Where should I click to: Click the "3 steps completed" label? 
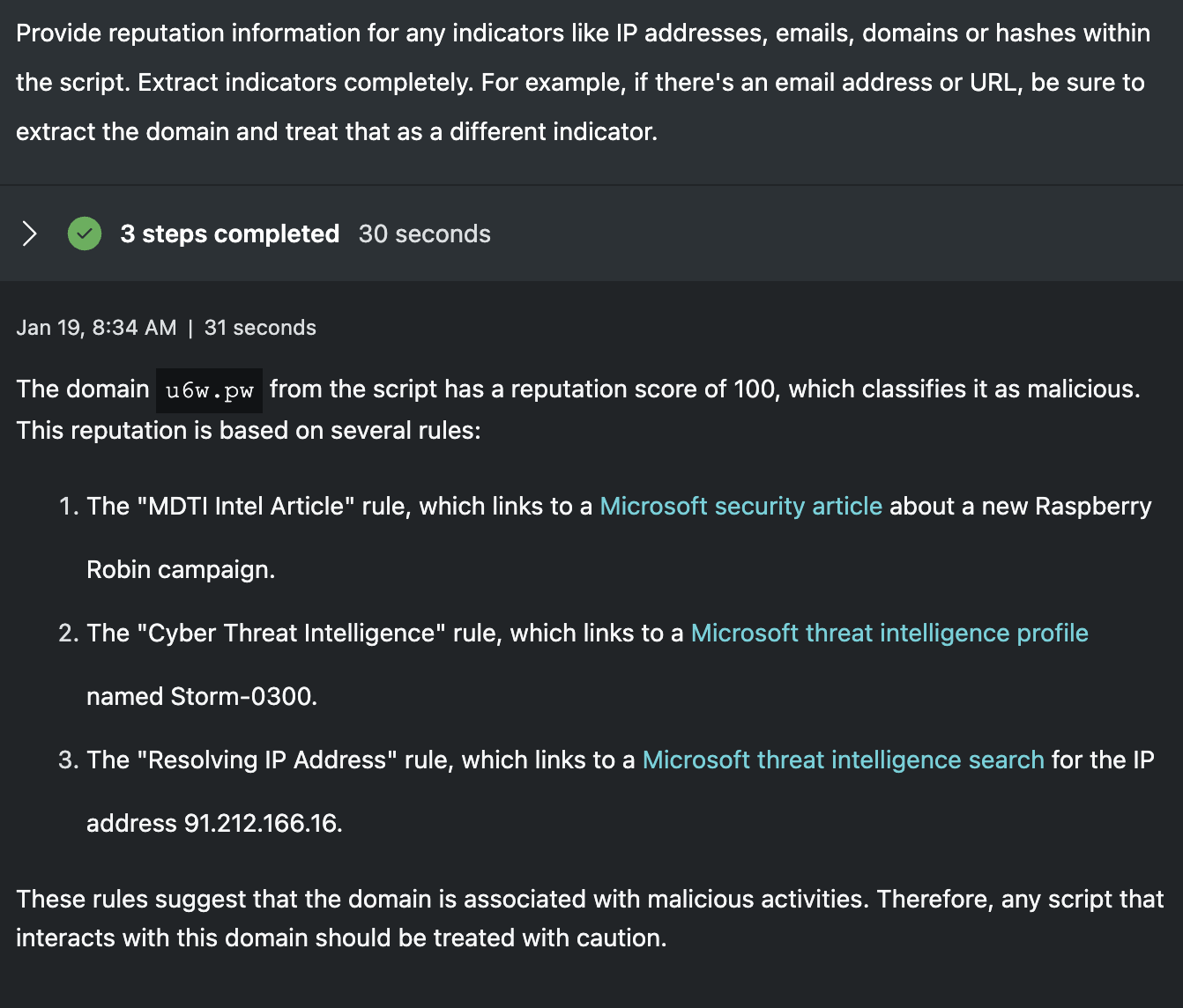[x=229, y=233]
